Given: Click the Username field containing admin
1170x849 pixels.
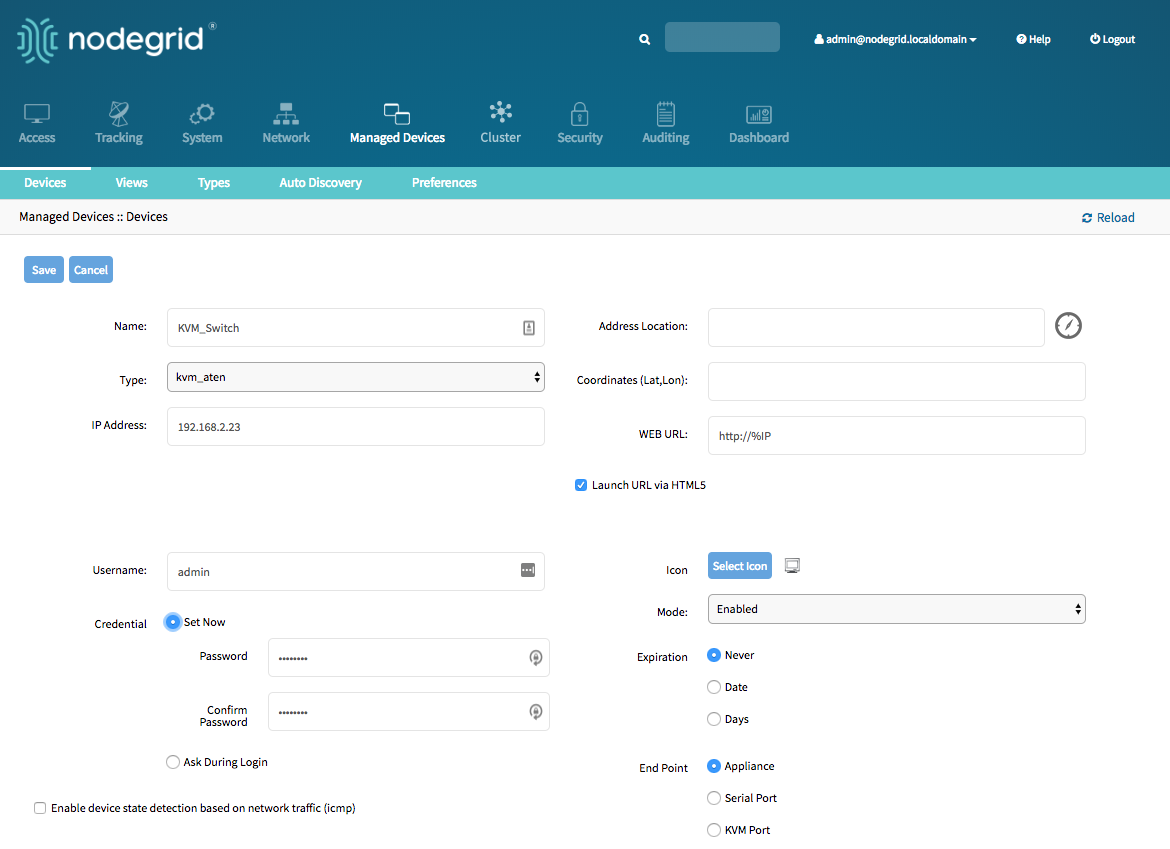Looking at the screenshot, I should tap(356, 571).
